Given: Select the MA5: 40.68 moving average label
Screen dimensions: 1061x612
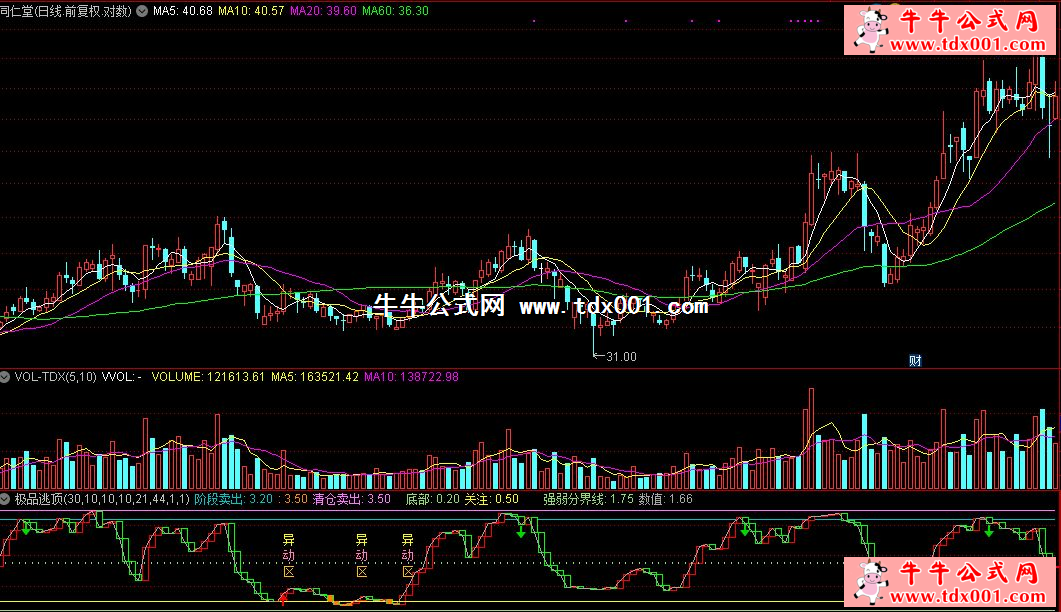Looking at the screenshot, I should [x=182, y=11].
